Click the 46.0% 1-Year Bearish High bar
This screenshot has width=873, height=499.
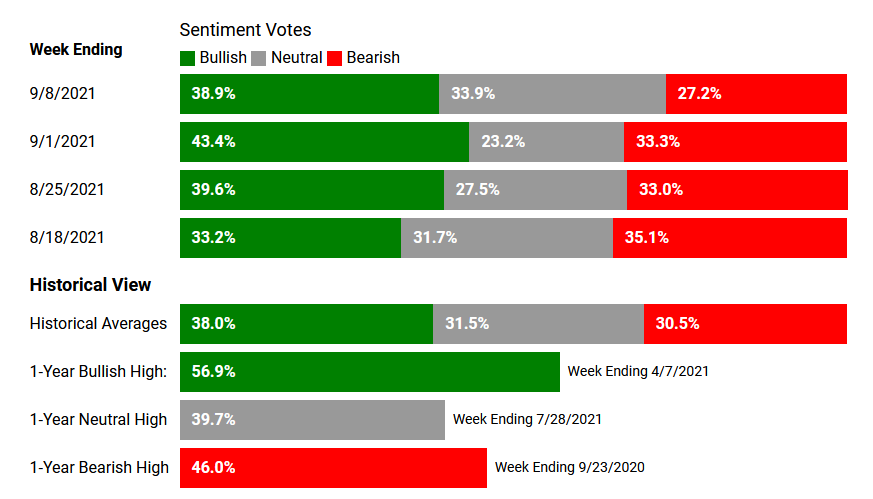click(333, 468)
